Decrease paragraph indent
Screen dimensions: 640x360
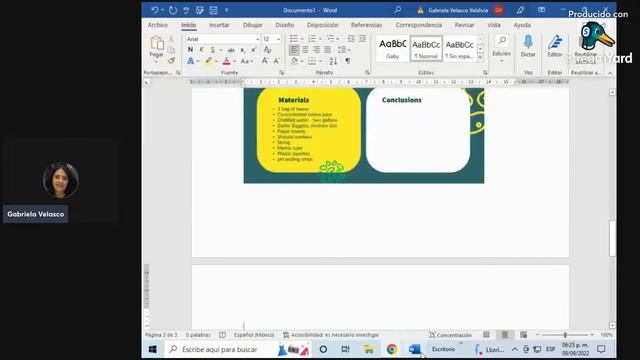[351, 39]
